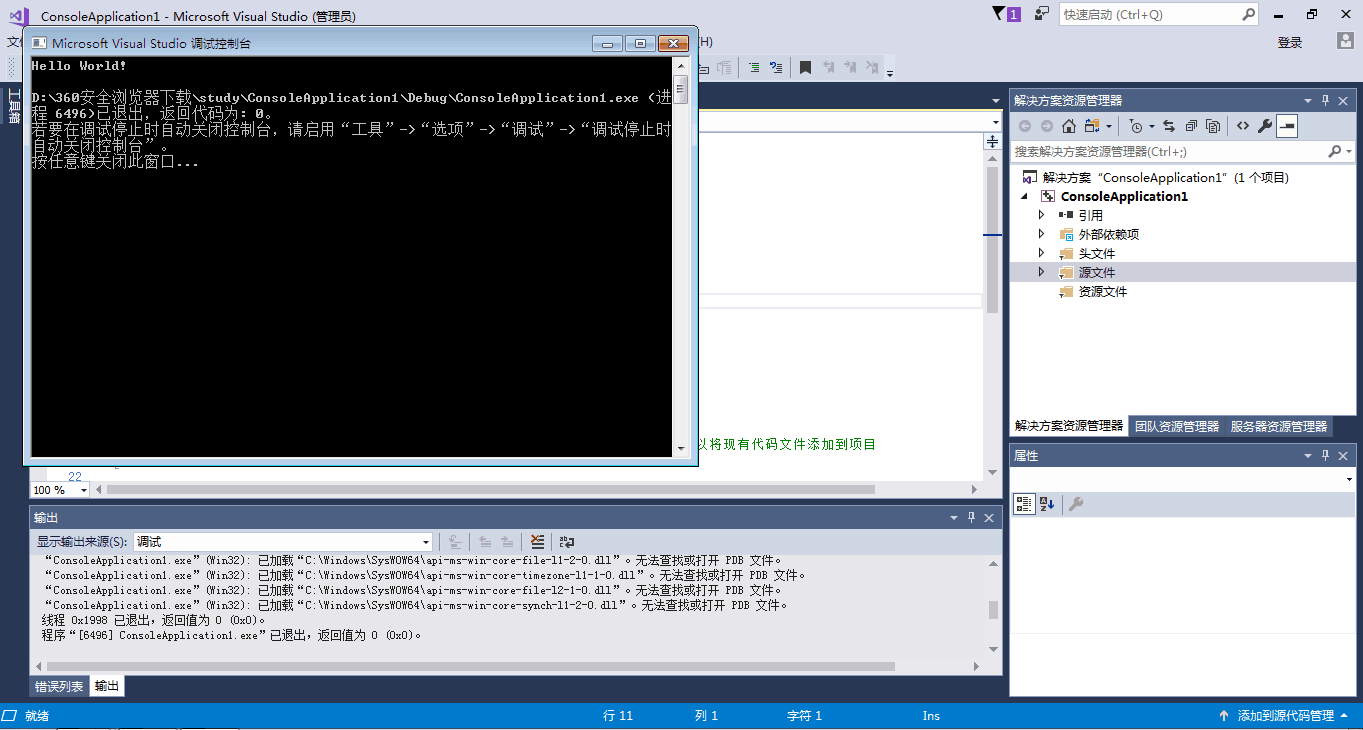1363x730 pixels.
Task: Expand the 源文件 tree node
Action: click(x=1040, y=272)
